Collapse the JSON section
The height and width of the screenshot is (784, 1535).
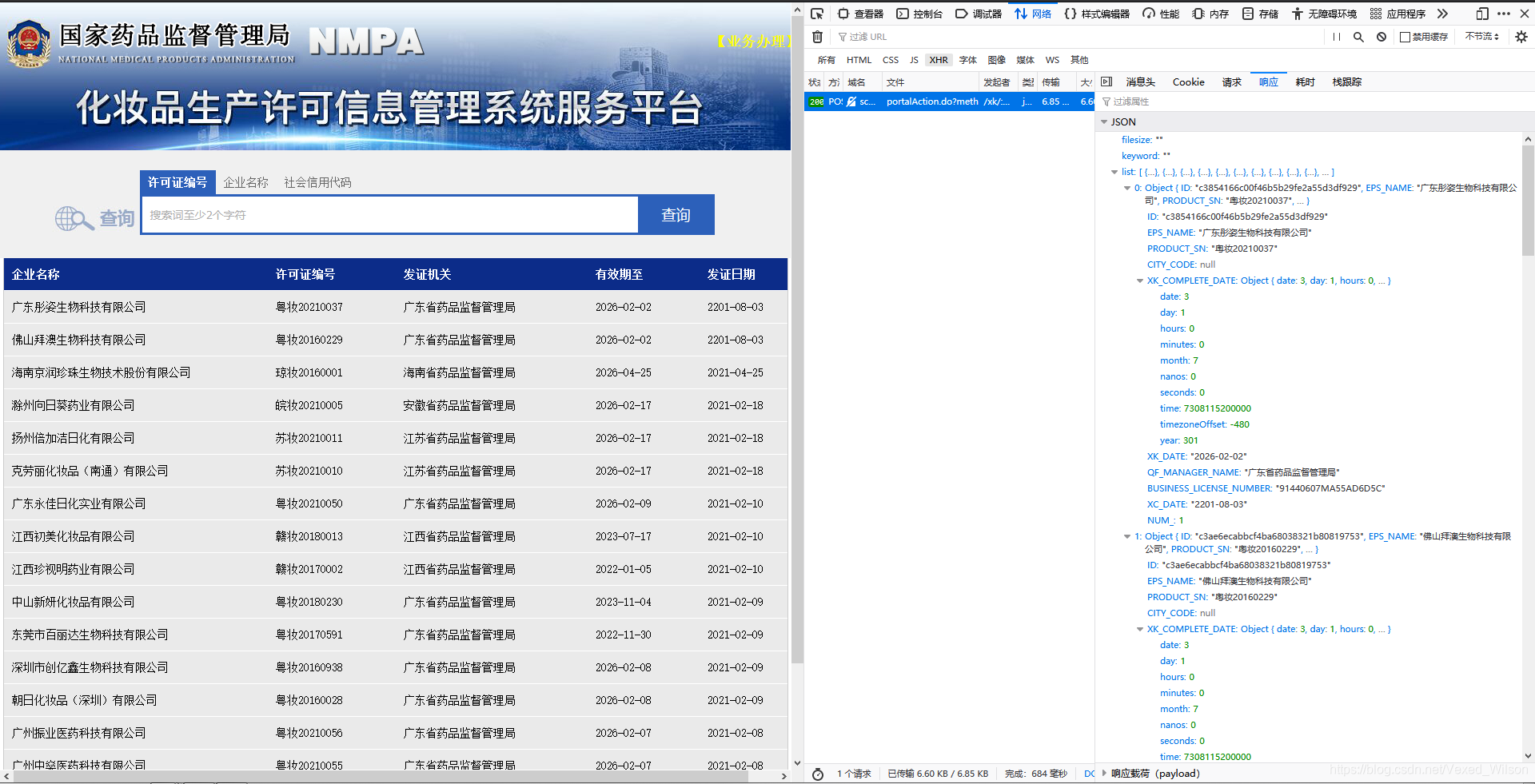pos(1104,122)
